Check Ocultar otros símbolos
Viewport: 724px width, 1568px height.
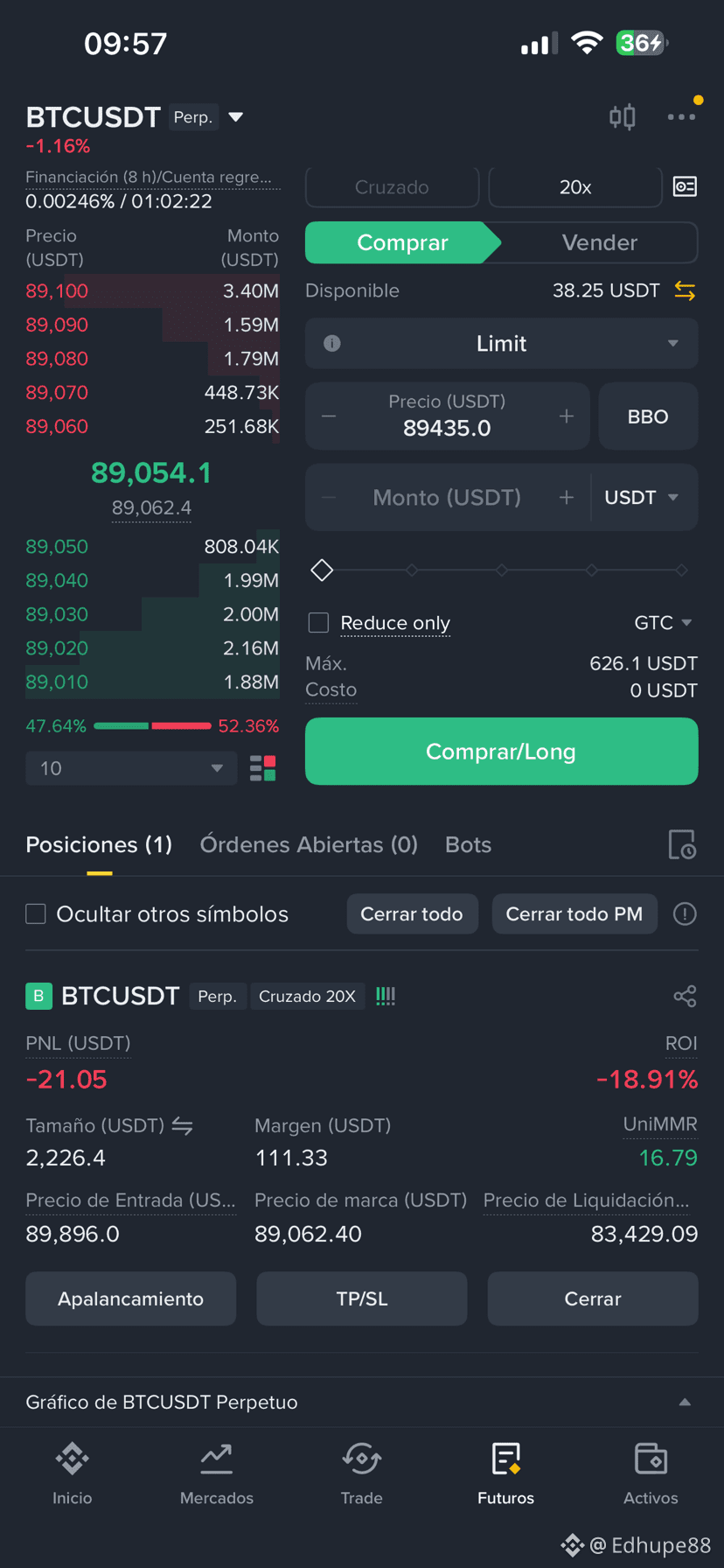click(x=36, y=914)
